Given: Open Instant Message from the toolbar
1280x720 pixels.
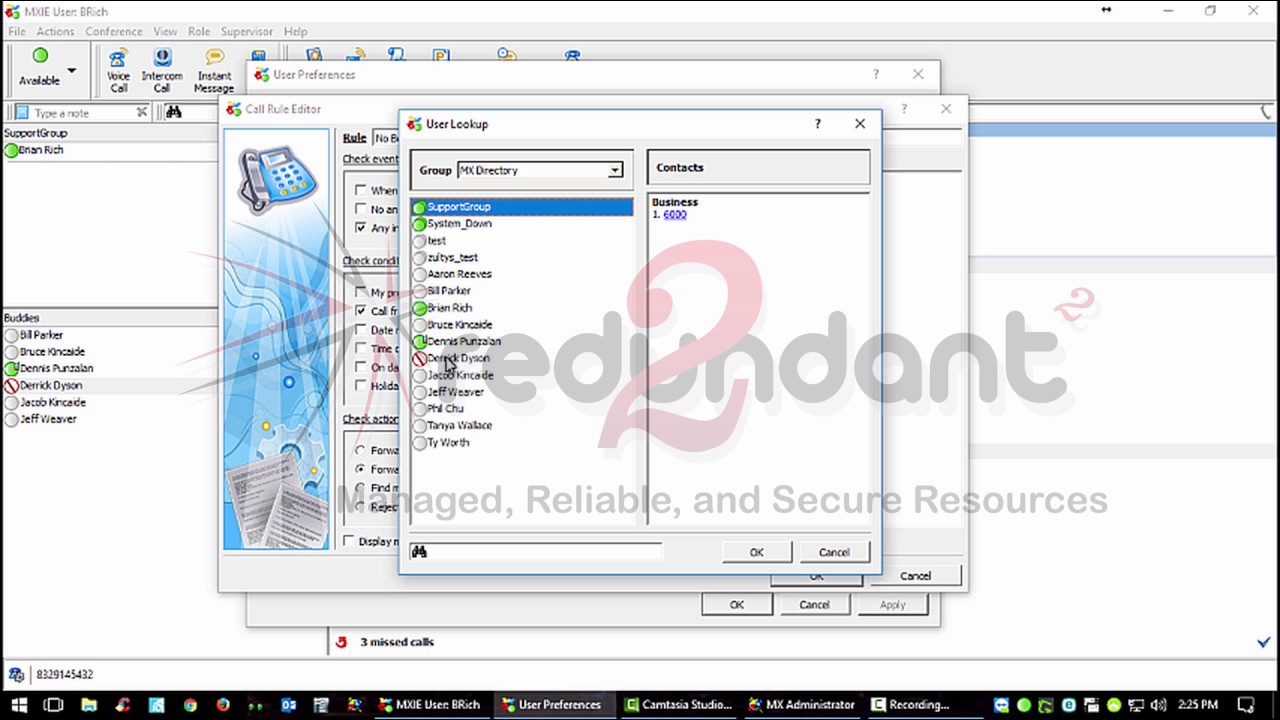Looking at the screenshot, I should point(214,70).
